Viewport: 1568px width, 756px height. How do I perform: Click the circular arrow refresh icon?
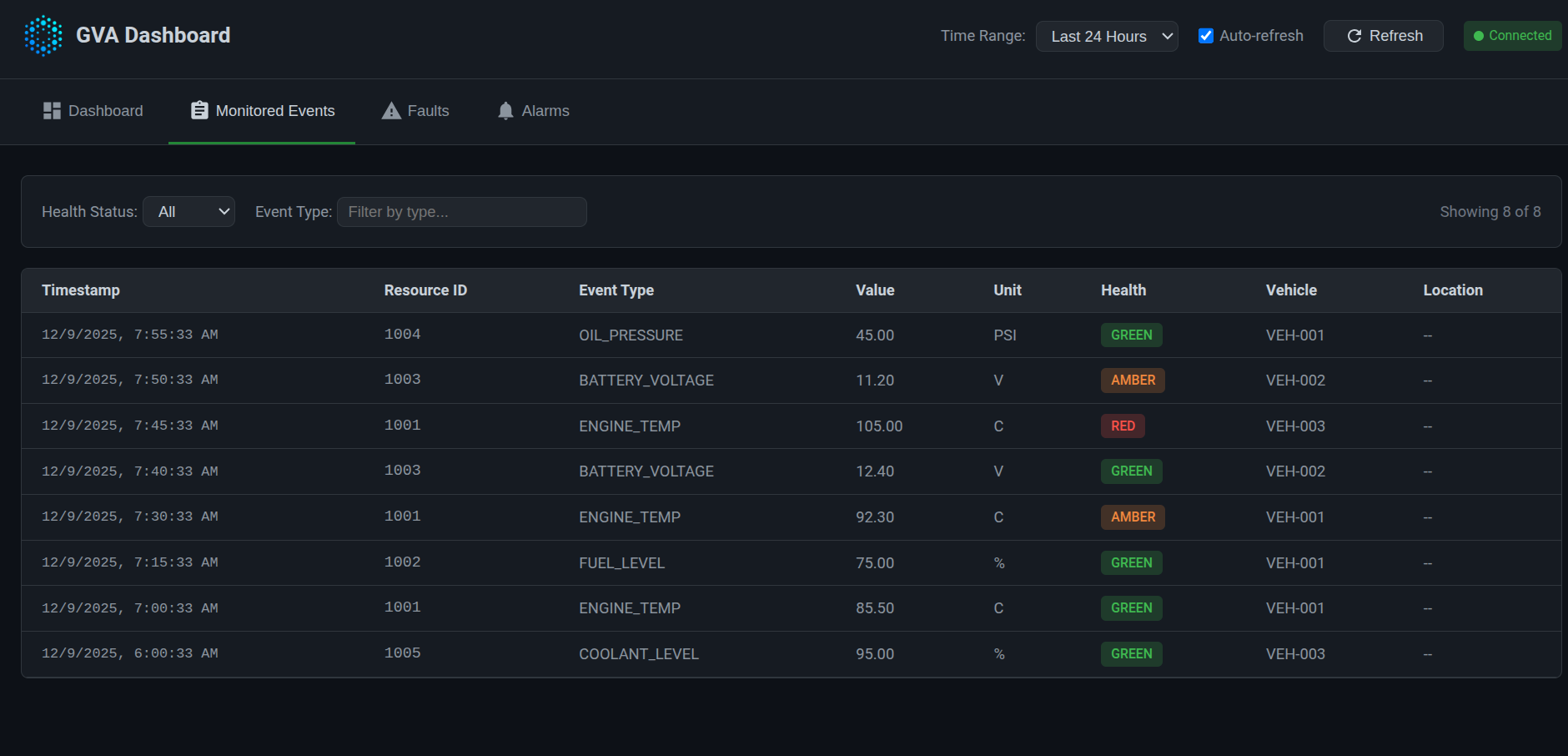(1354, 36)
